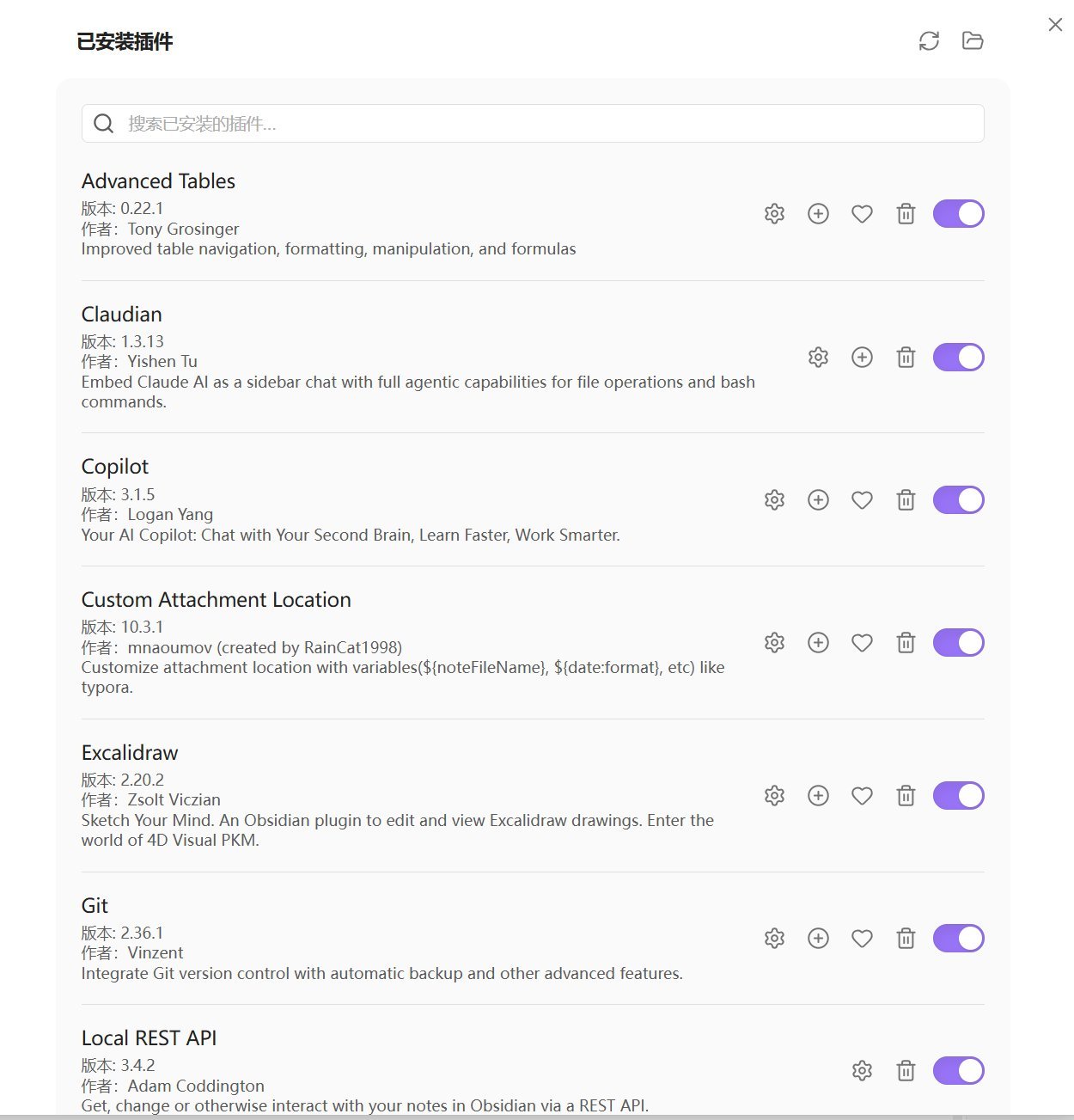Screen dimensions: 1074x1120
Task: Close the settings dialog
Action: (x=1055, y=24)
